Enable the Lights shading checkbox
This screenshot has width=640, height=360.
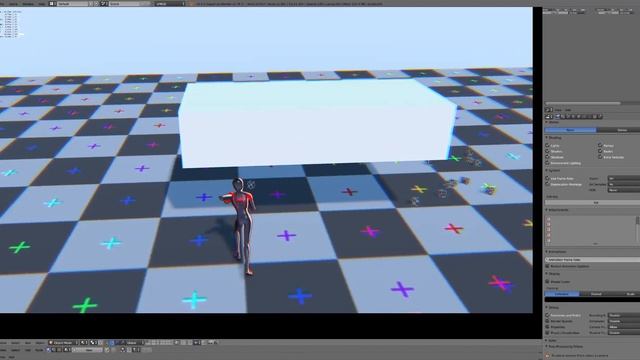(547, 145)
